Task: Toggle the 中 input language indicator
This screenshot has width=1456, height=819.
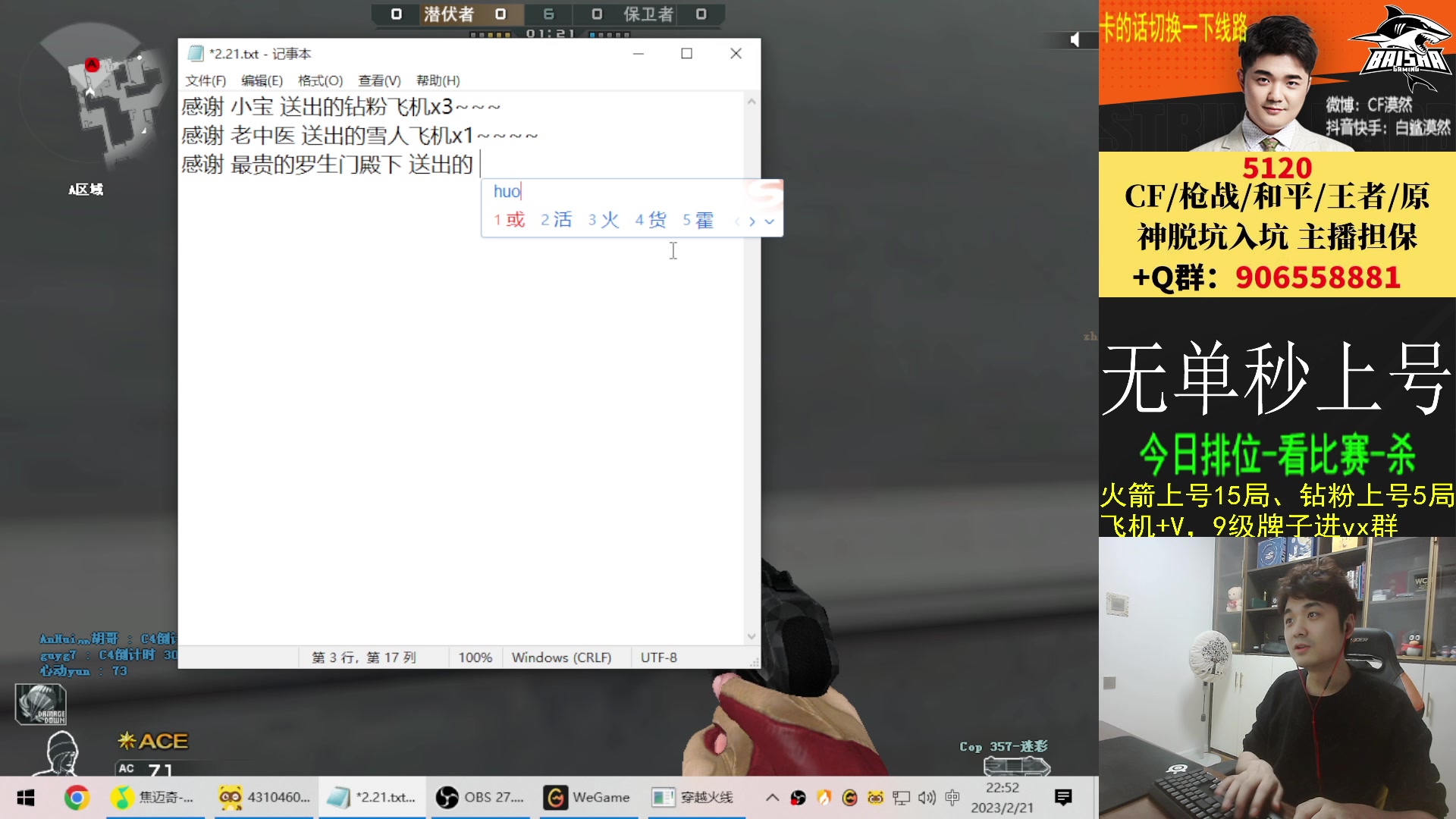Action: (x=952, y=798)
